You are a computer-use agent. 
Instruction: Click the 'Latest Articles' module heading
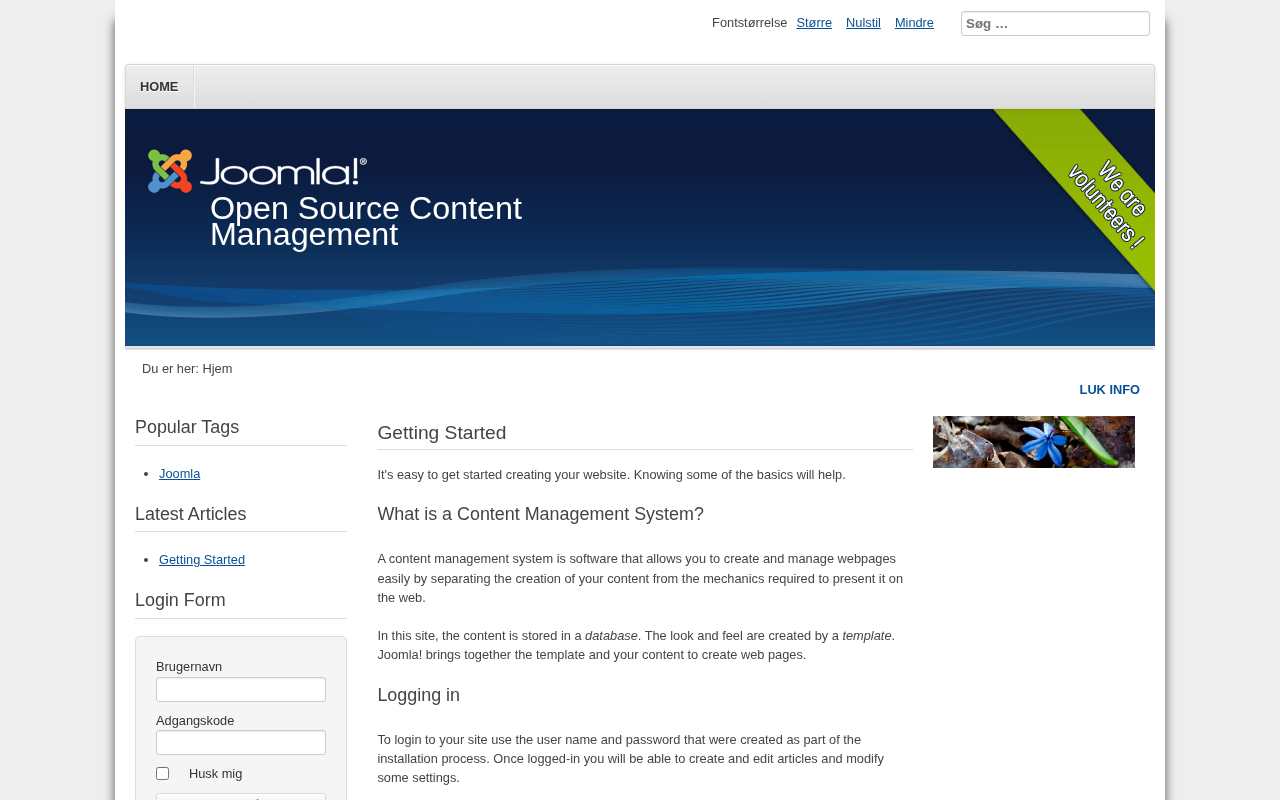(x=191, y=514)
